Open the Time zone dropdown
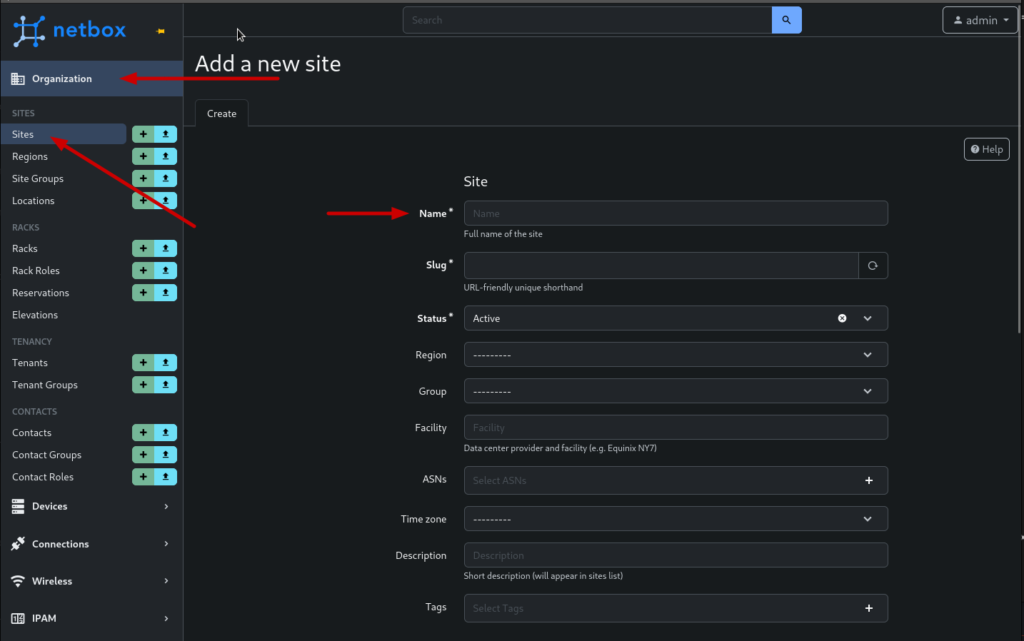 tap(675, 519)
